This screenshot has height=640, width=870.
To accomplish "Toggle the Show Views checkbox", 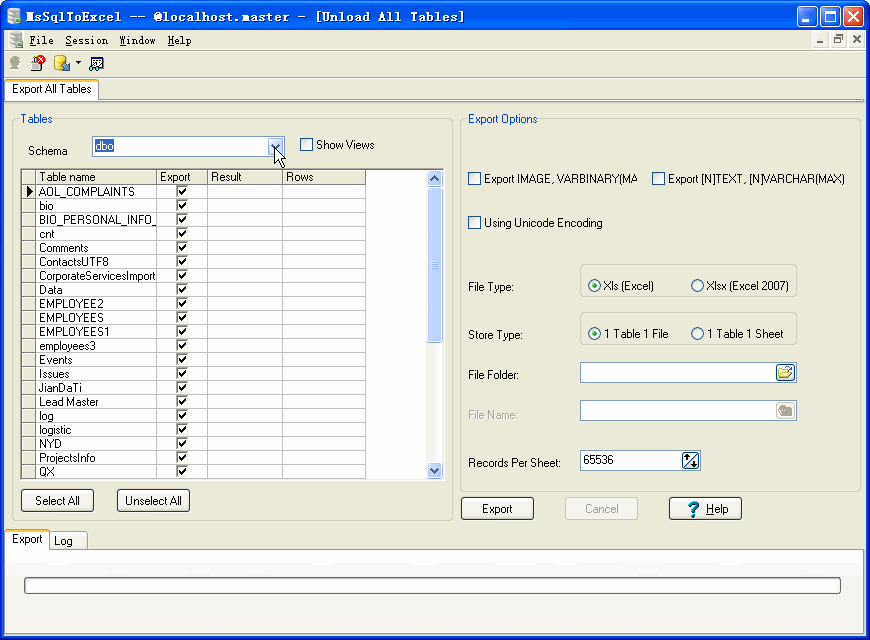I will click(306, 145).
